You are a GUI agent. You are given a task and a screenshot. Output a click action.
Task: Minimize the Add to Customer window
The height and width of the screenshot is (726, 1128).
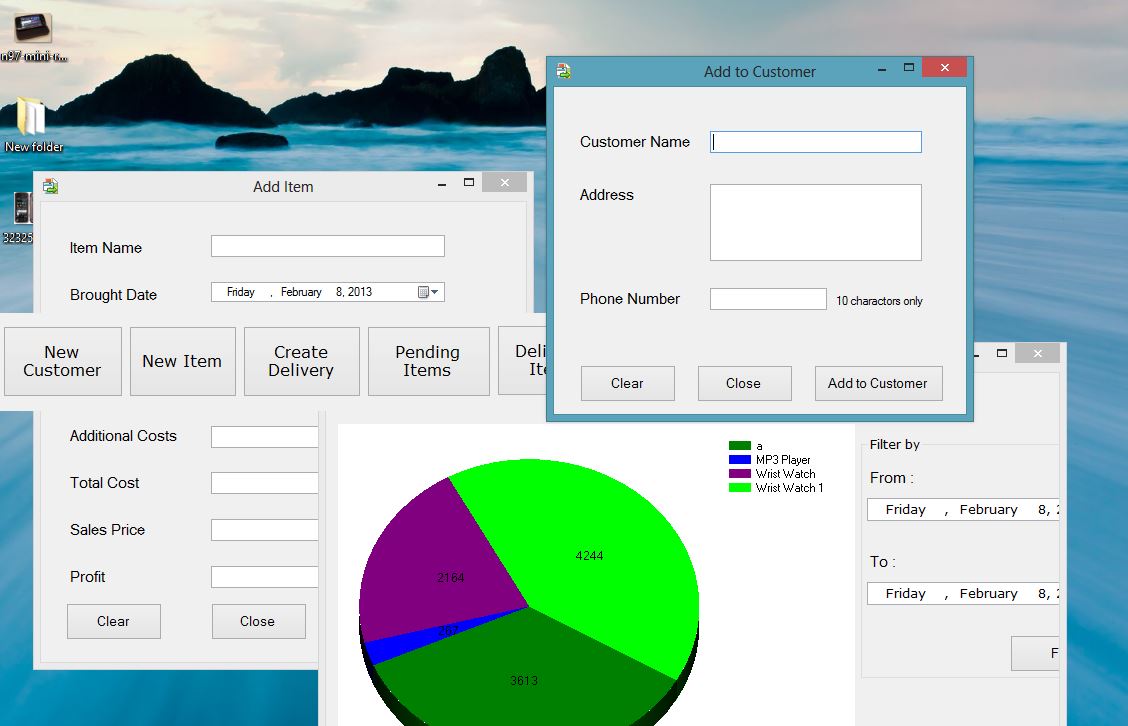[x=882, y=69]
